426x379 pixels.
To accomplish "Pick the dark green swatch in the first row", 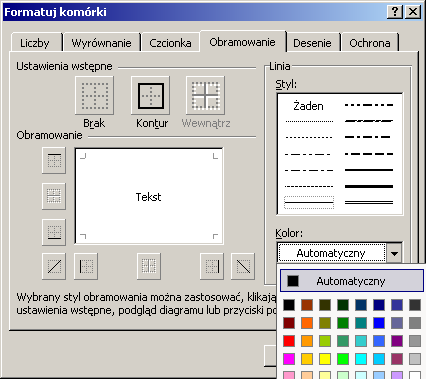I will click(343, 305).
